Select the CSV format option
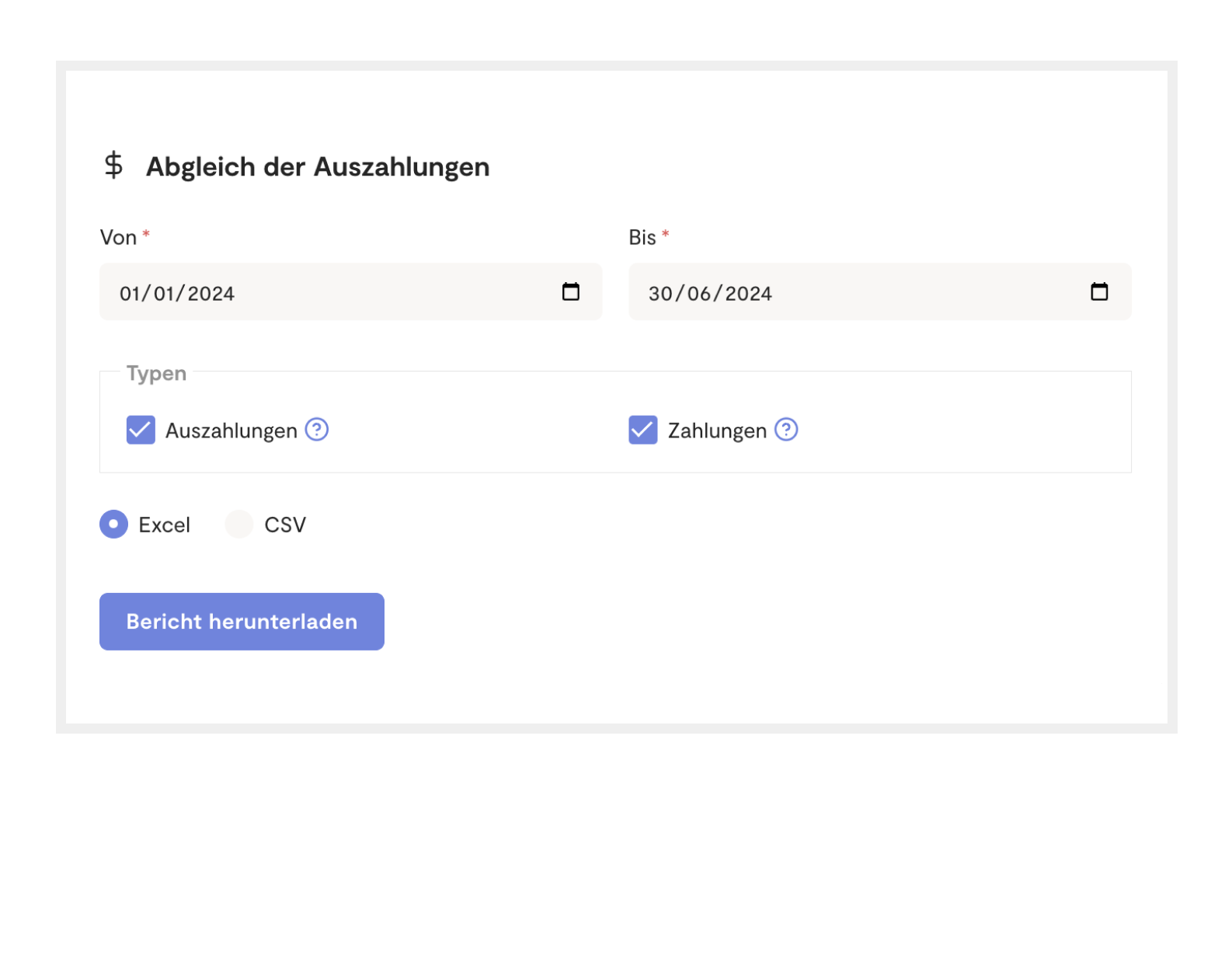The height and width of the screenshot is (959, 1232). [x=239, y=525]
